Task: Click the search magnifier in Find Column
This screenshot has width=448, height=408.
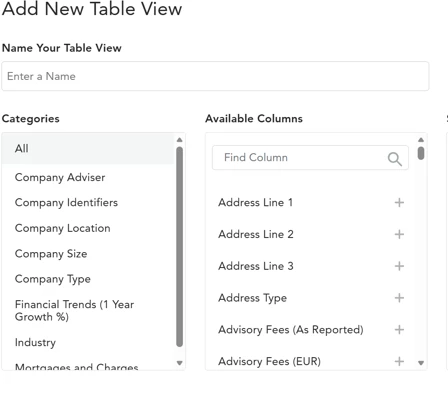Action: [395, 159]
